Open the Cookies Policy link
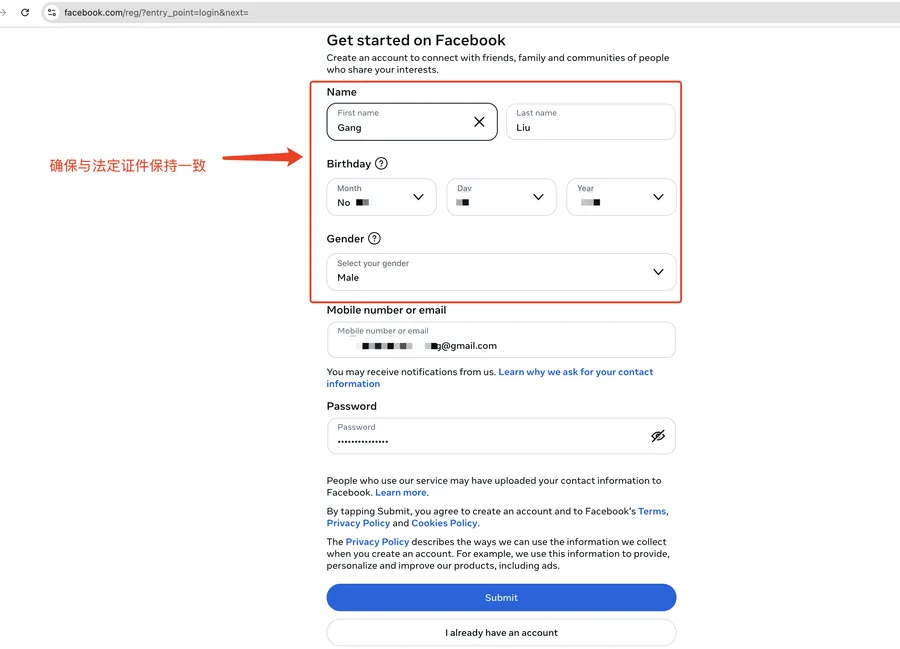 pyautogui.click(x=444, y=523)
